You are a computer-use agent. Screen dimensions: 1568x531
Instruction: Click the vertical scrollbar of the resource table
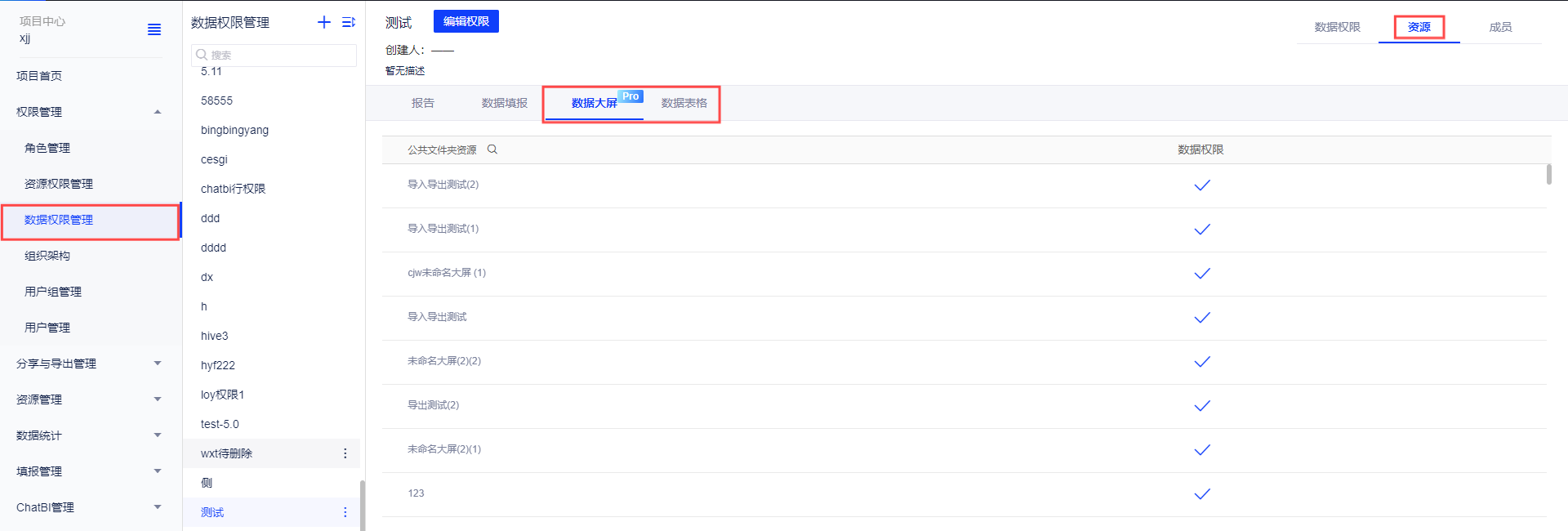1548,175
